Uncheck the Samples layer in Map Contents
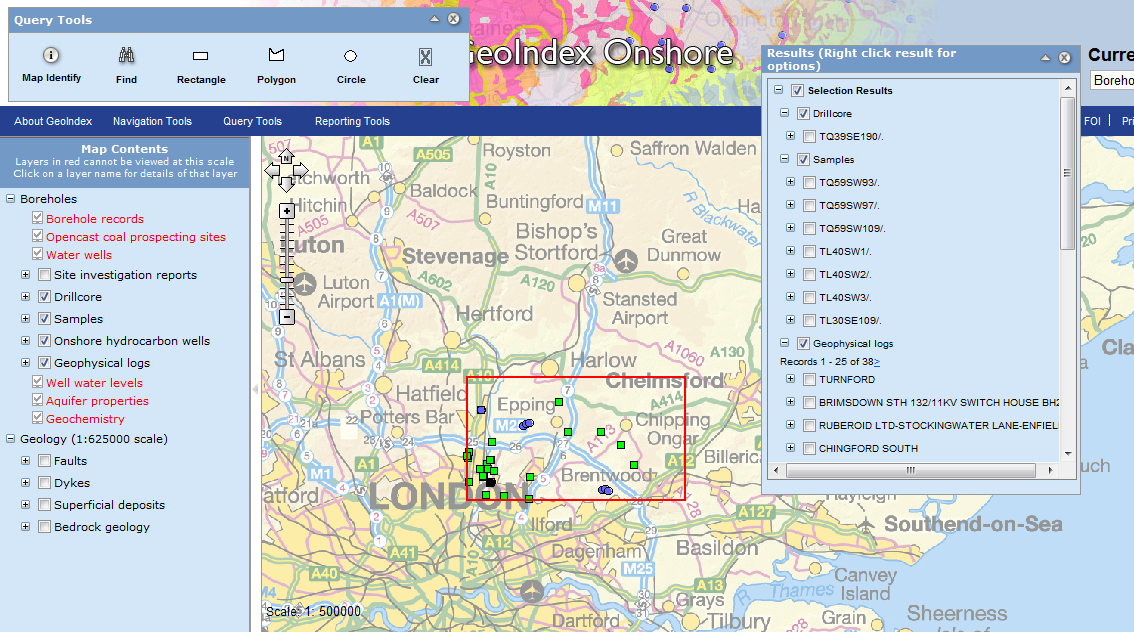The height and width of the screenshot is (632, 1134). point(44,318)
